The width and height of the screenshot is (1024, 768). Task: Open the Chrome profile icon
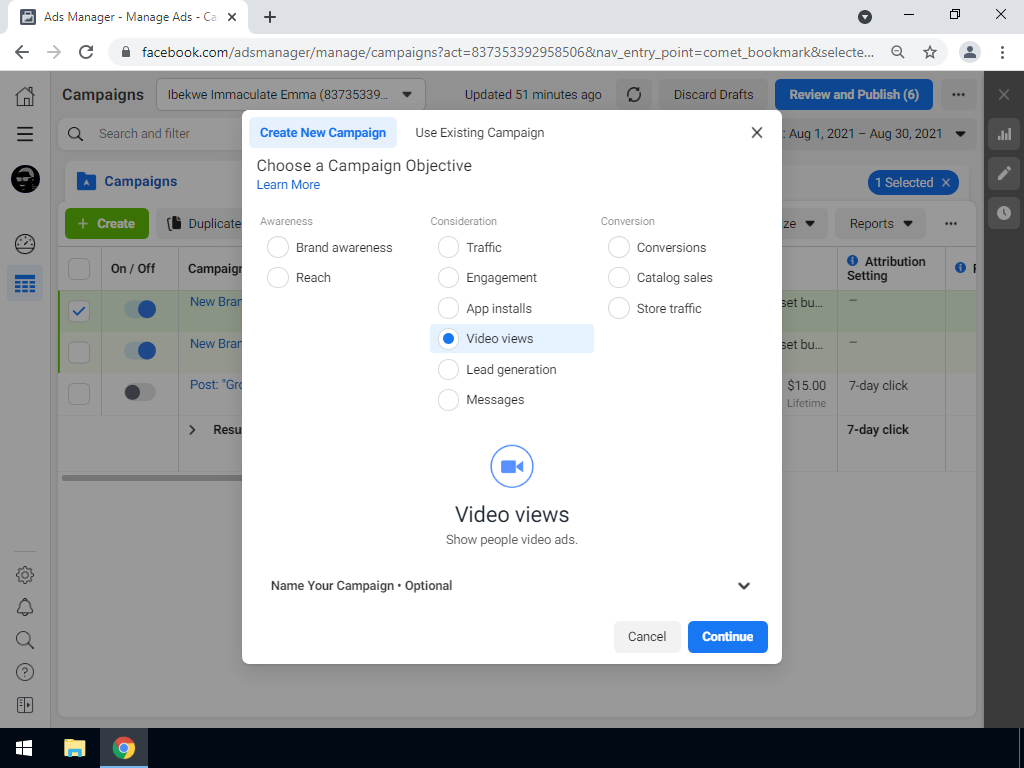click(970, 52)
